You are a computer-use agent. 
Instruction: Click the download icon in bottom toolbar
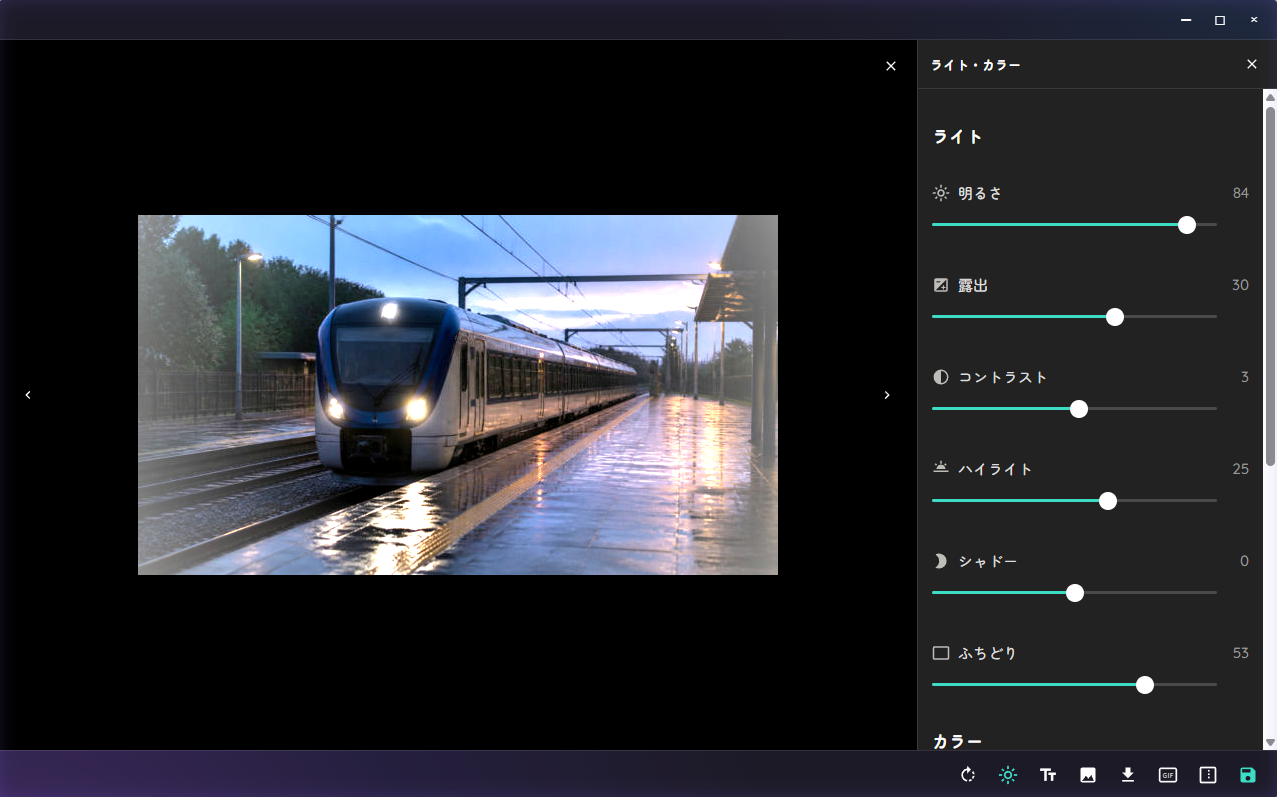[x=1128, y=775]
